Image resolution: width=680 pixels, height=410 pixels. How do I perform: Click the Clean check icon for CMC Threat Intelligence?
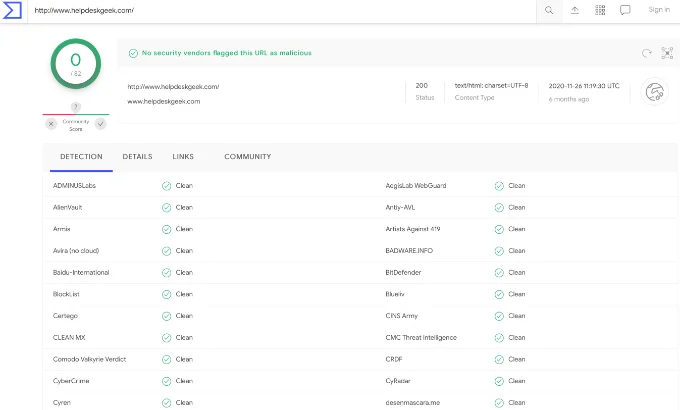tap(499, 338)
